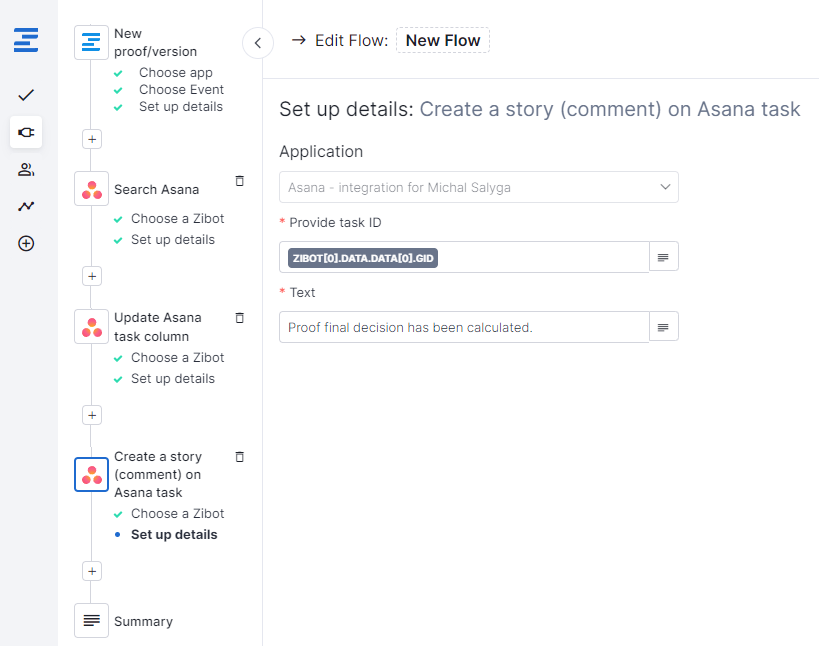Select Set up details under Search Asana
Screen dimensions: 819x646
click(x=172, y=240)
